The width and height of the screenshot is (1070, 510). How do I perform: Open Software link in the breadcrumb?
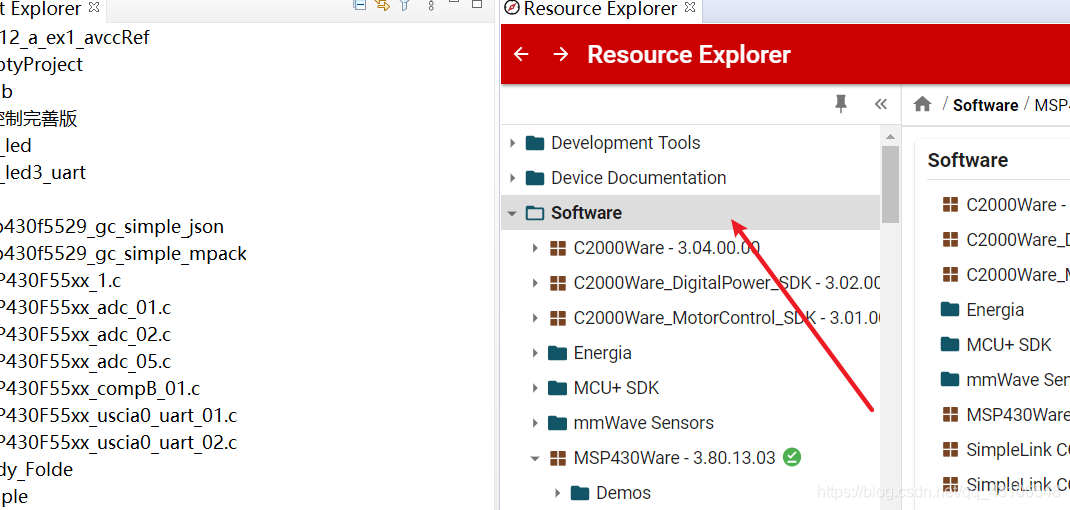[x=985, y=105]
